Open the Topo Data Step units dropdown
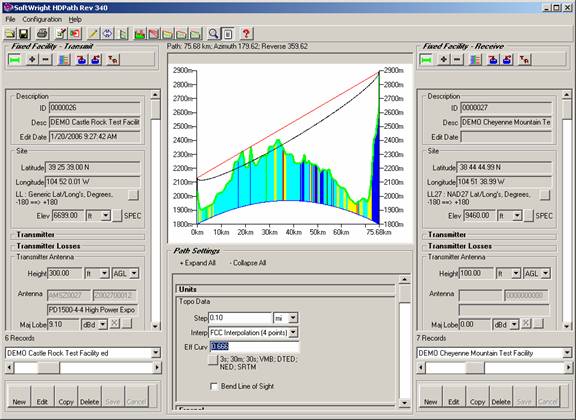 coord(293,318)
